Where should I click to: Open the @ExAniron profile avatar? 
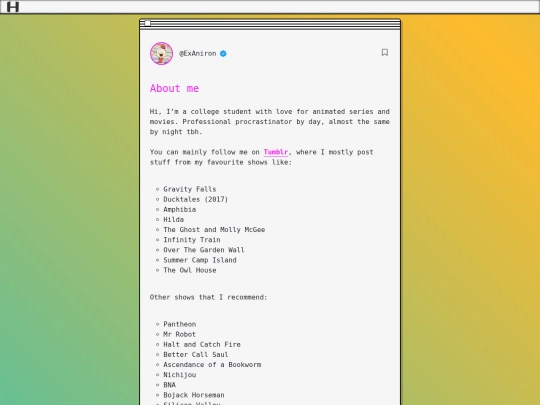tap(162, 53)
